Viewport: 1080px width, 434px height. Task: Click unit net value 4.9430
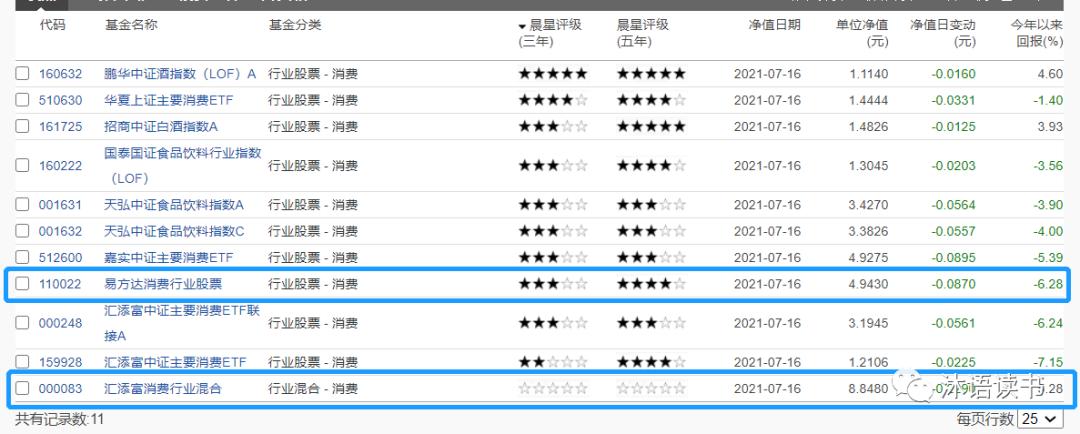[869, 284]
